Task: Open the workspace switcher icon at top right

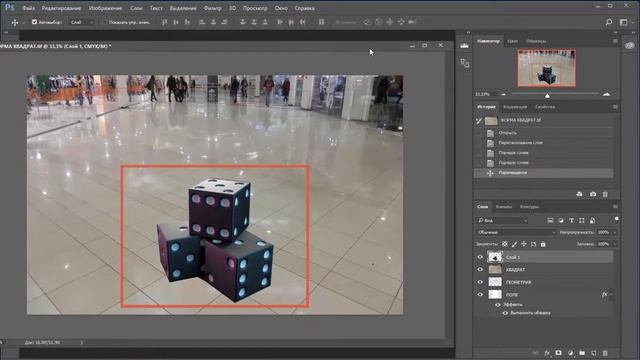Action: click(x=624, y=22)
